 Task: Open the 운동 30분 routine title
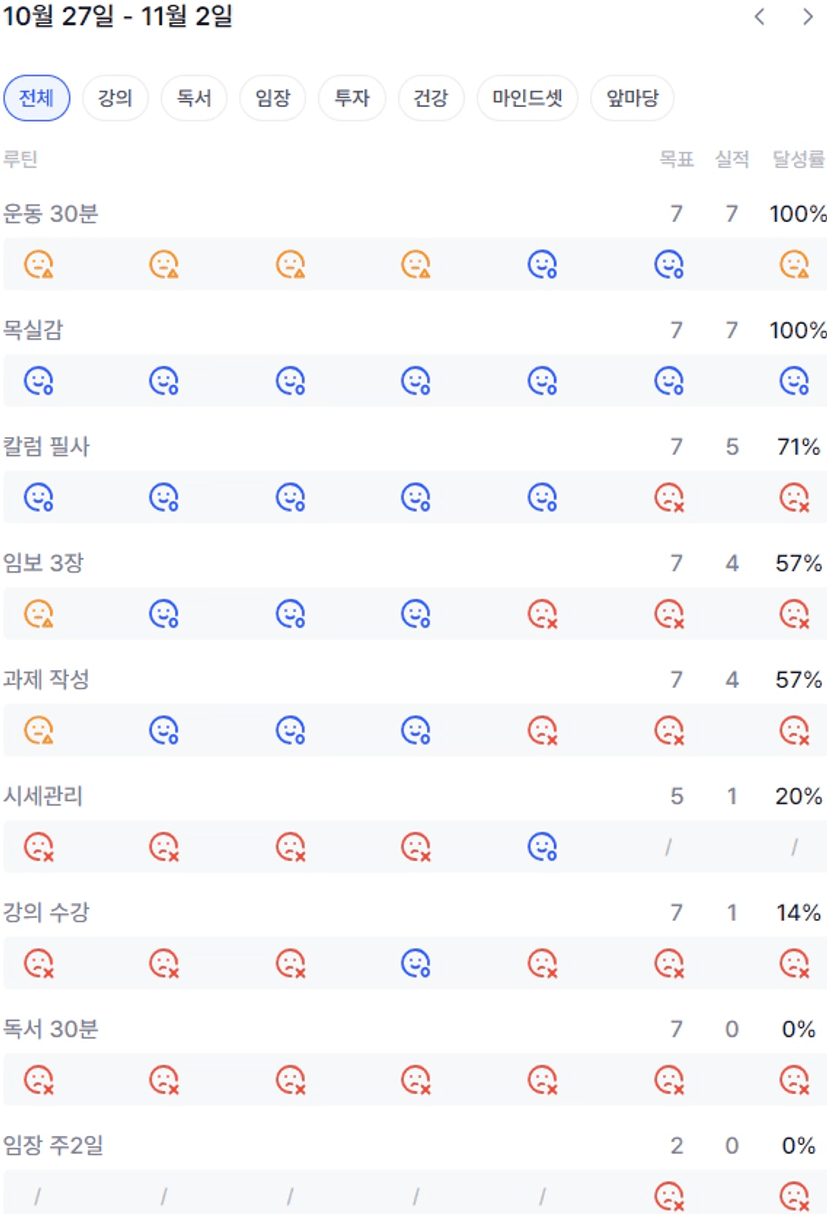coord(51,213)
